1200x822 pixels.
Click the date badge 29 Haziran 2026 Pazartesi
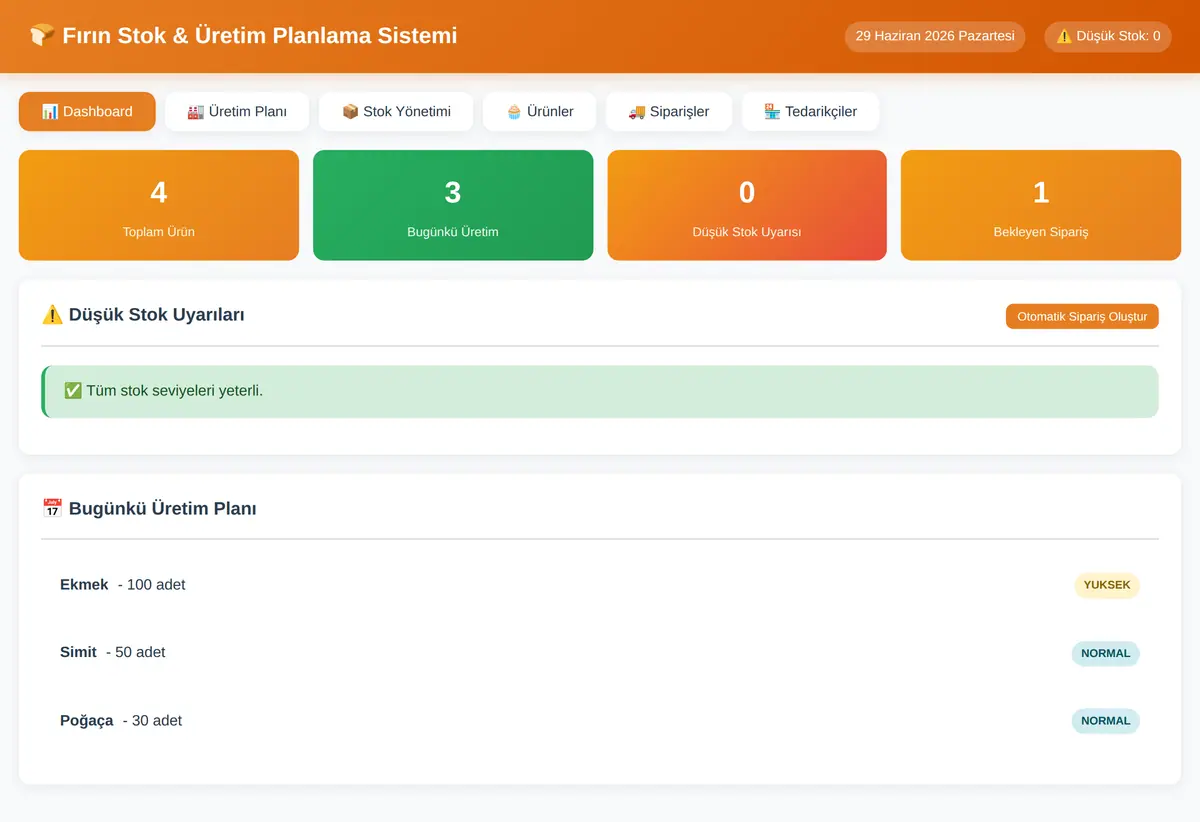(935, 37)
